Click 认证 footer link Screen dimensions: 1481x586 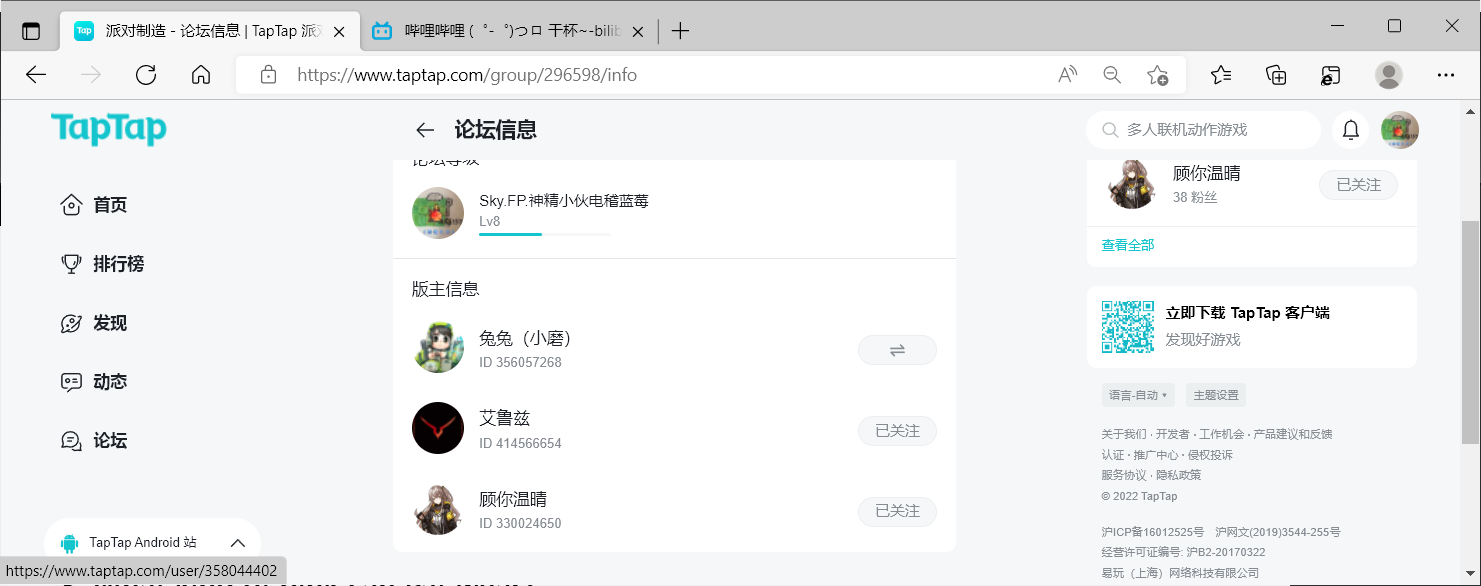pos(1112,455)
